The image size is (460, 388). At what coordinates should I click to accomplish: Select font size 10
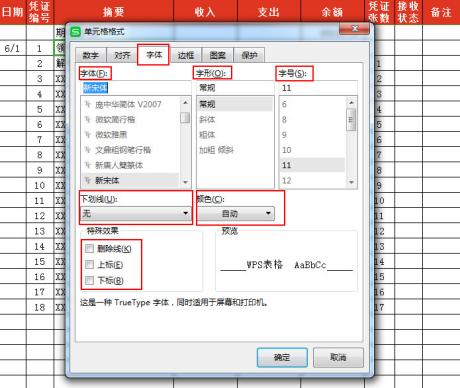click(x=312, y=150)
